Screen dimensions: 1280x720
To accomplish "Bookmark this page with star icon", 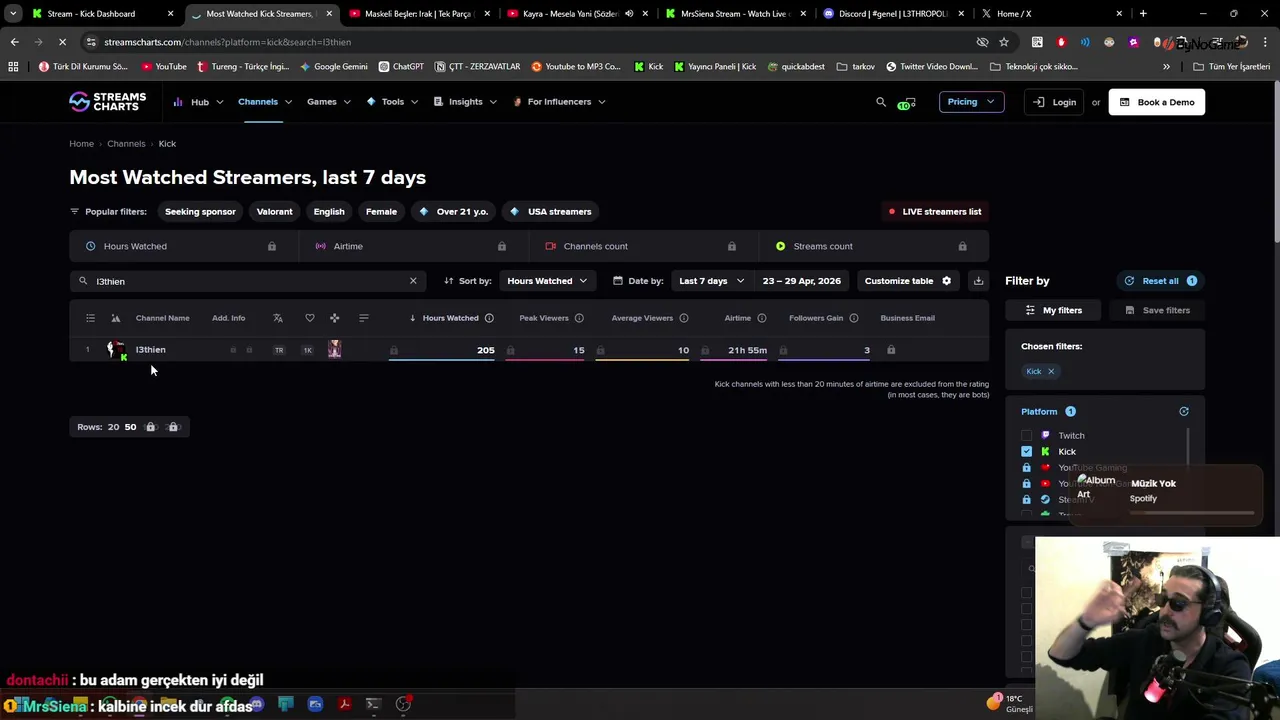I will pyautogui.click(x=1004, y=42).
